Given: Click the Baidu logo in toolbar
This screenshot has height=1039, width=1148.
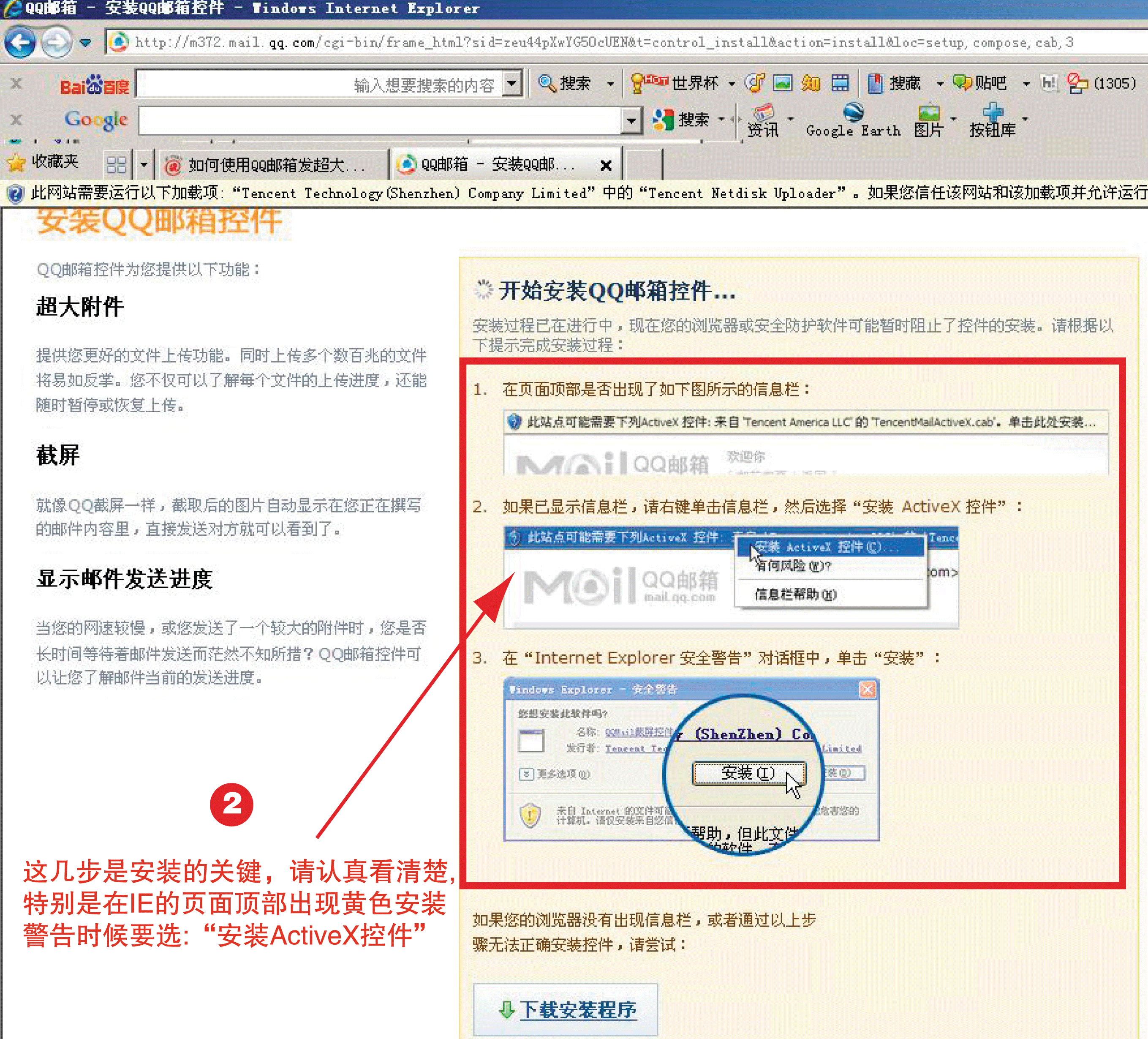Looking at the screenshot, I should click(x=95, y=85).
